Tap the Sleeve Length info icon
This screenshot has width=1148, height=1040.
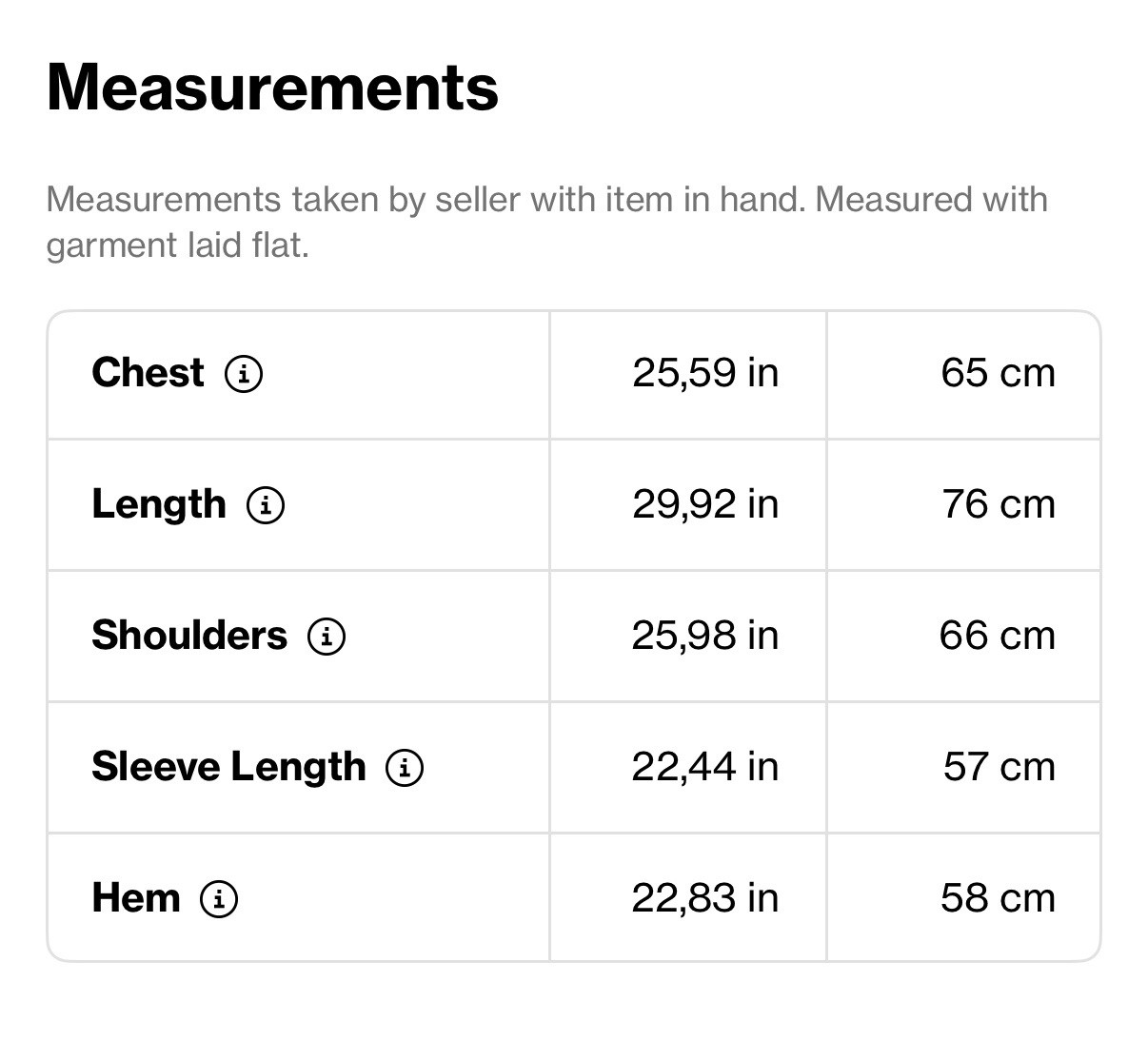pyautogui.click(x=405, y=768)
